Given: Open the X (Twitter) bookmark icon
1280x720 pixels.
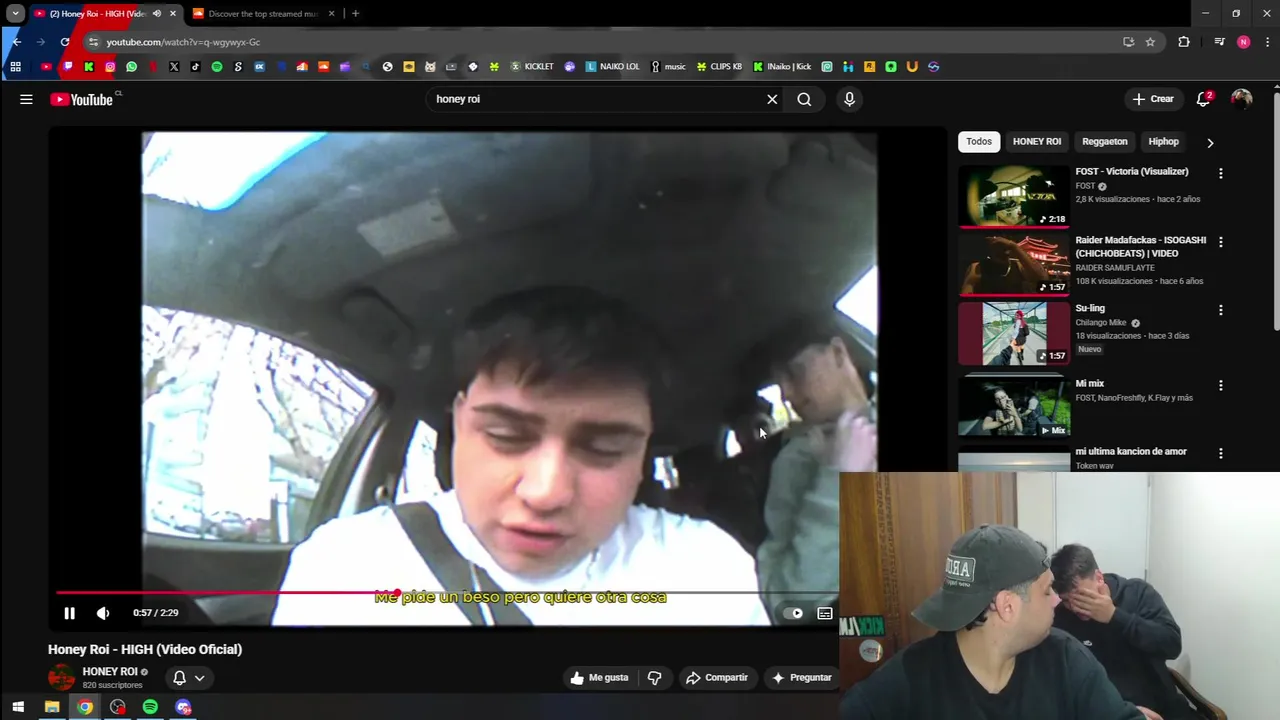Looking at the screenshot, I should [174, 67].
